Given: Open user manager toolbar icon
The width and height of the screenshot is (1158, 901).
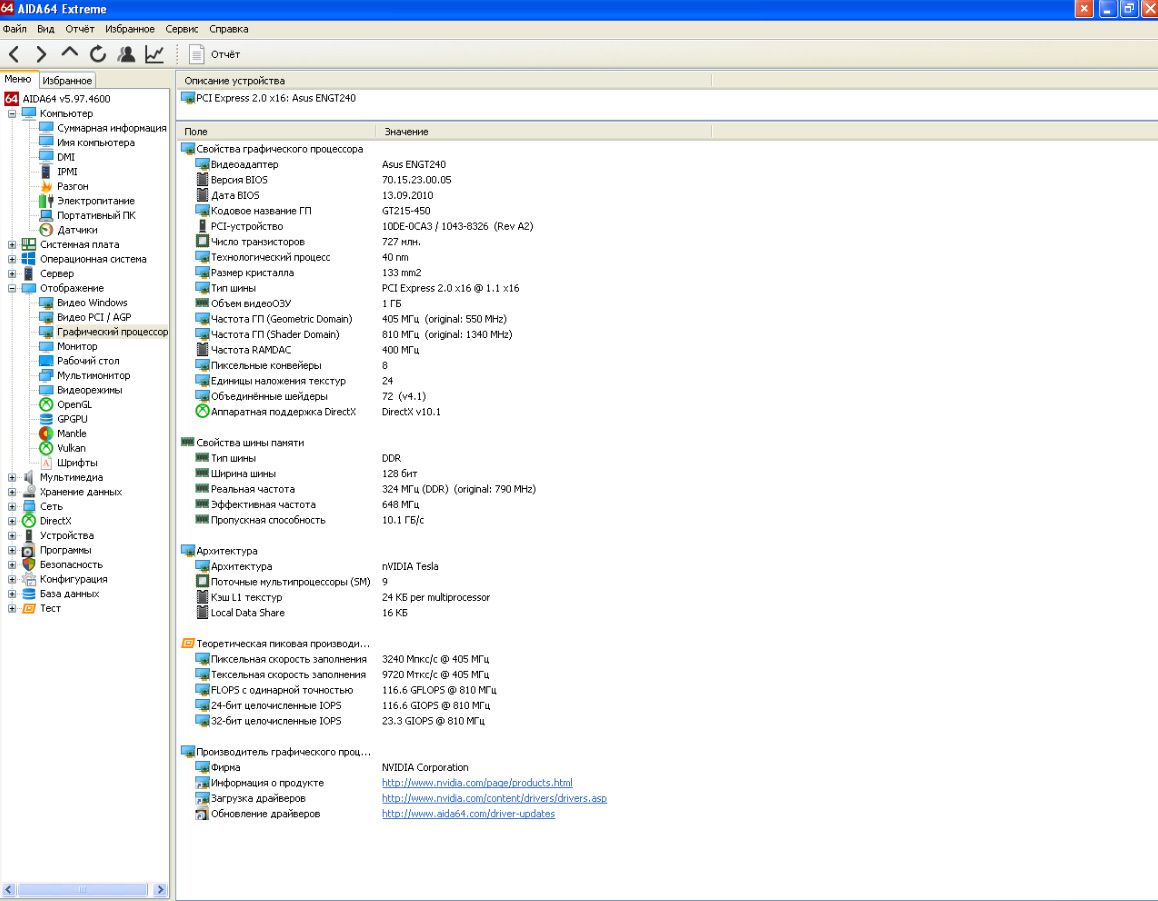Looking at the screenshot, I should [126, 54].
